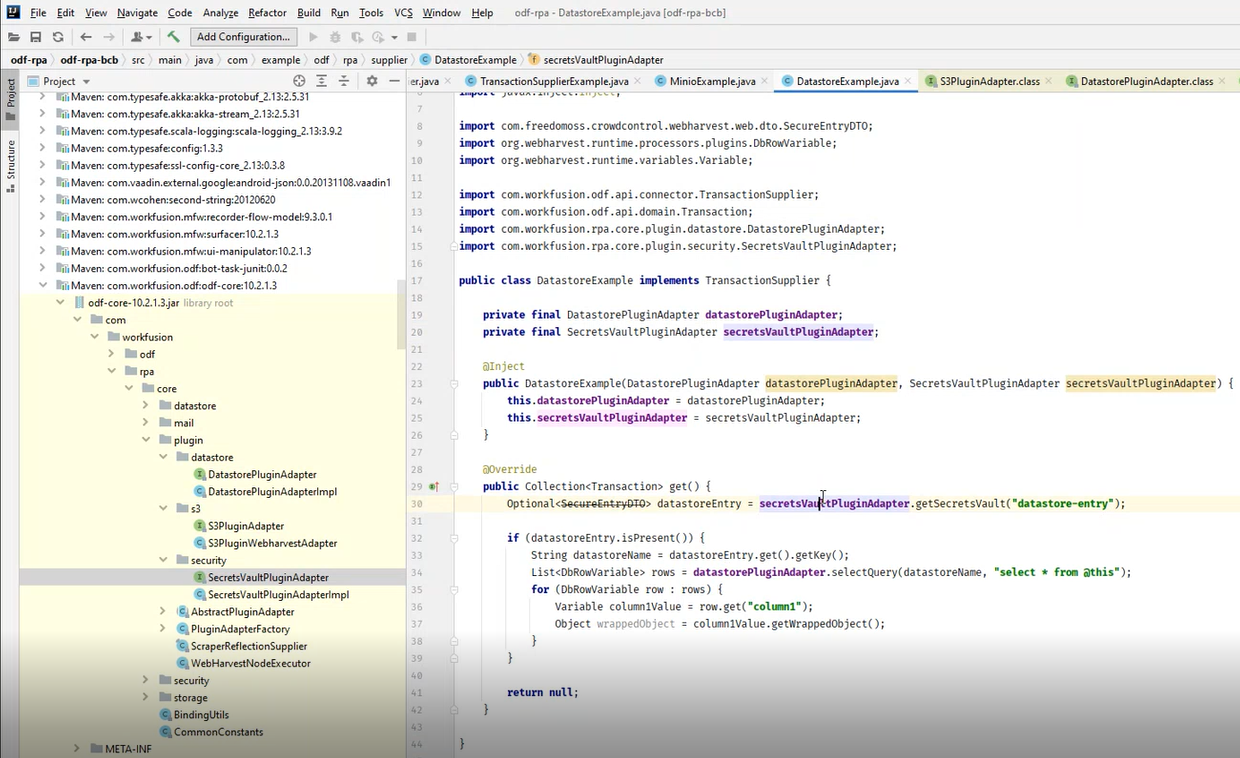1240x758 pixels.
Task: Click the green Build project hammer icon
Action: point(173,37)
